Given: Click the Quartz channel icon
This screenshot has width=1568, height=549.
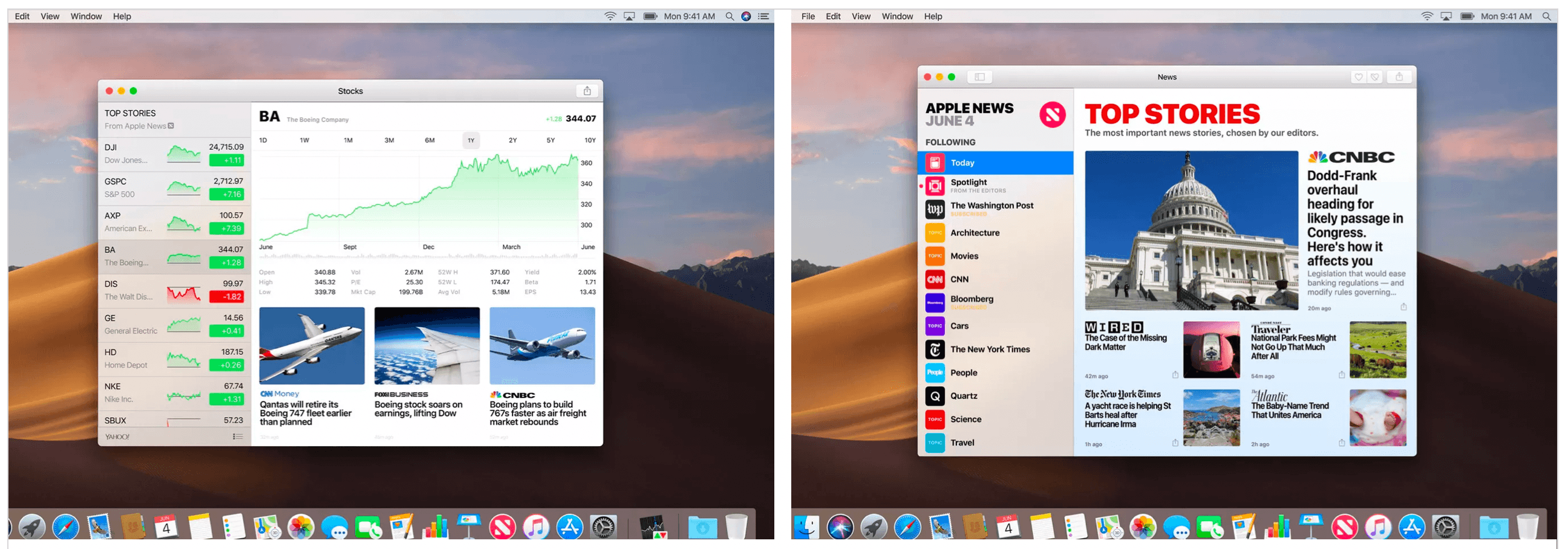Looking at the screenshot, I should (935, 396).
